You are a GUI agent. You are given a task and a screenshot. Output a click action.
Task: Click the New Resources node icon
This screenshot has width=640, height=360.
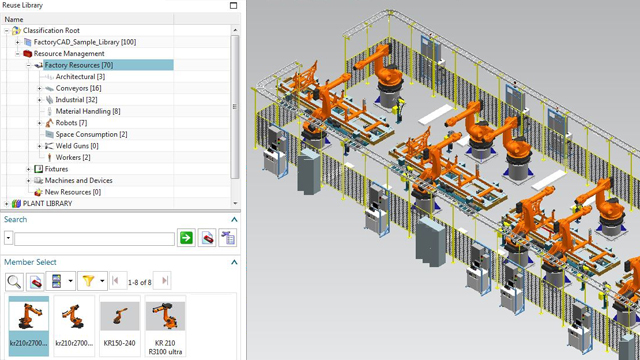(x=38, y=192)
